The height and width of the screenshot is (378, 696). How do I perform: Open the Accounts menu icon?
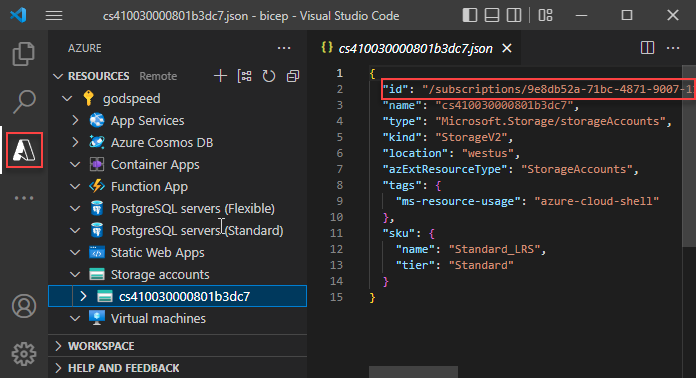click(x=24, y=306)
